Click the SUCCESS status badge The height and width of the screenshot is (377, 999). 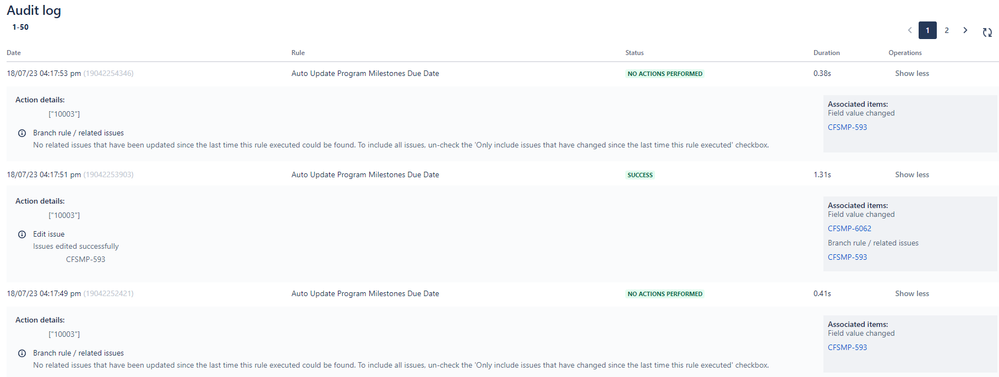640,175
